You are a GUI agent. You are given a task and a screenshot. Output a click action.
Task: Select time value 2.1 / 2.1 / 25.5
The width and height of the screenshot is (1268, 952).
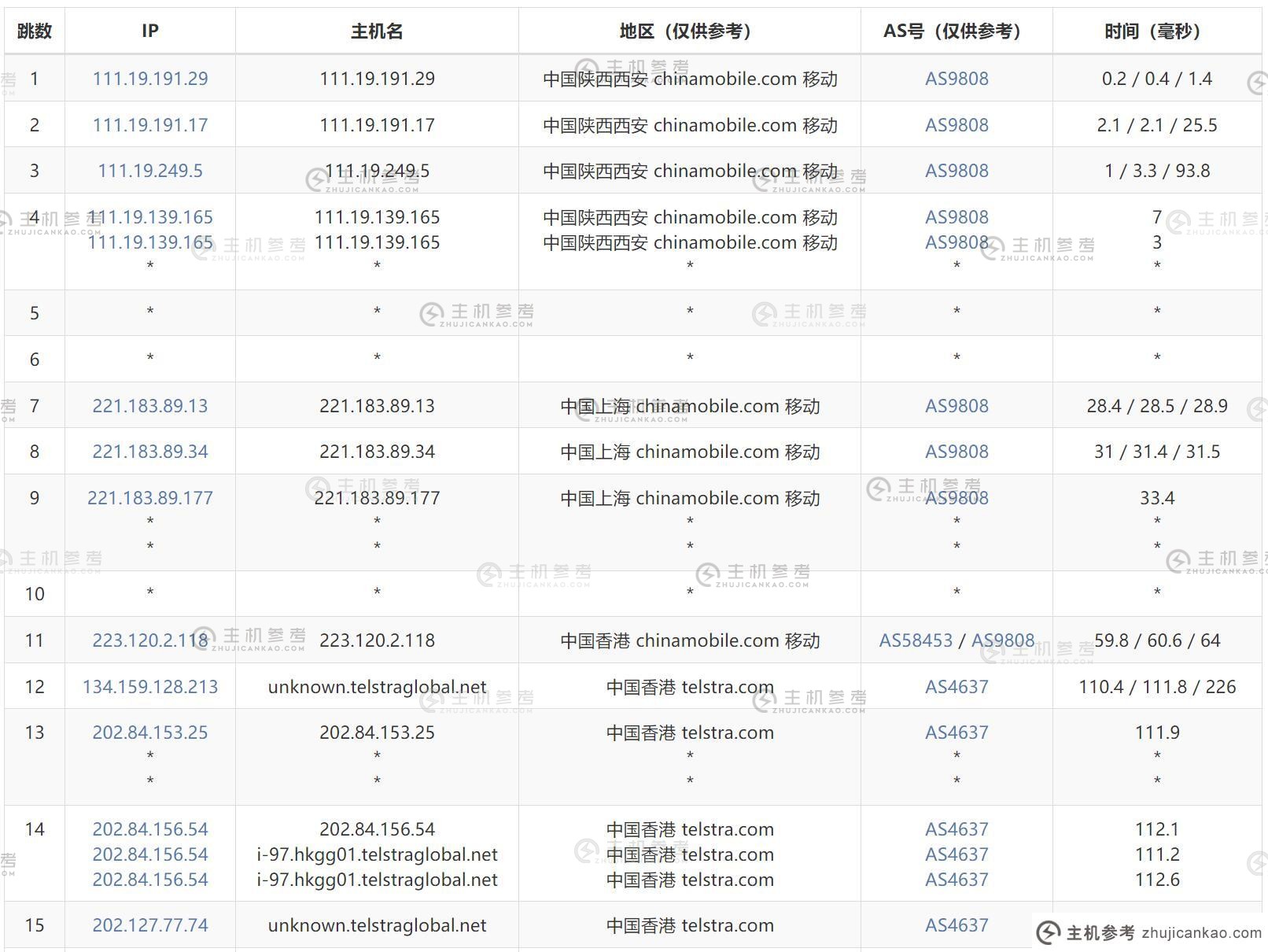[x=1157, y=125]
